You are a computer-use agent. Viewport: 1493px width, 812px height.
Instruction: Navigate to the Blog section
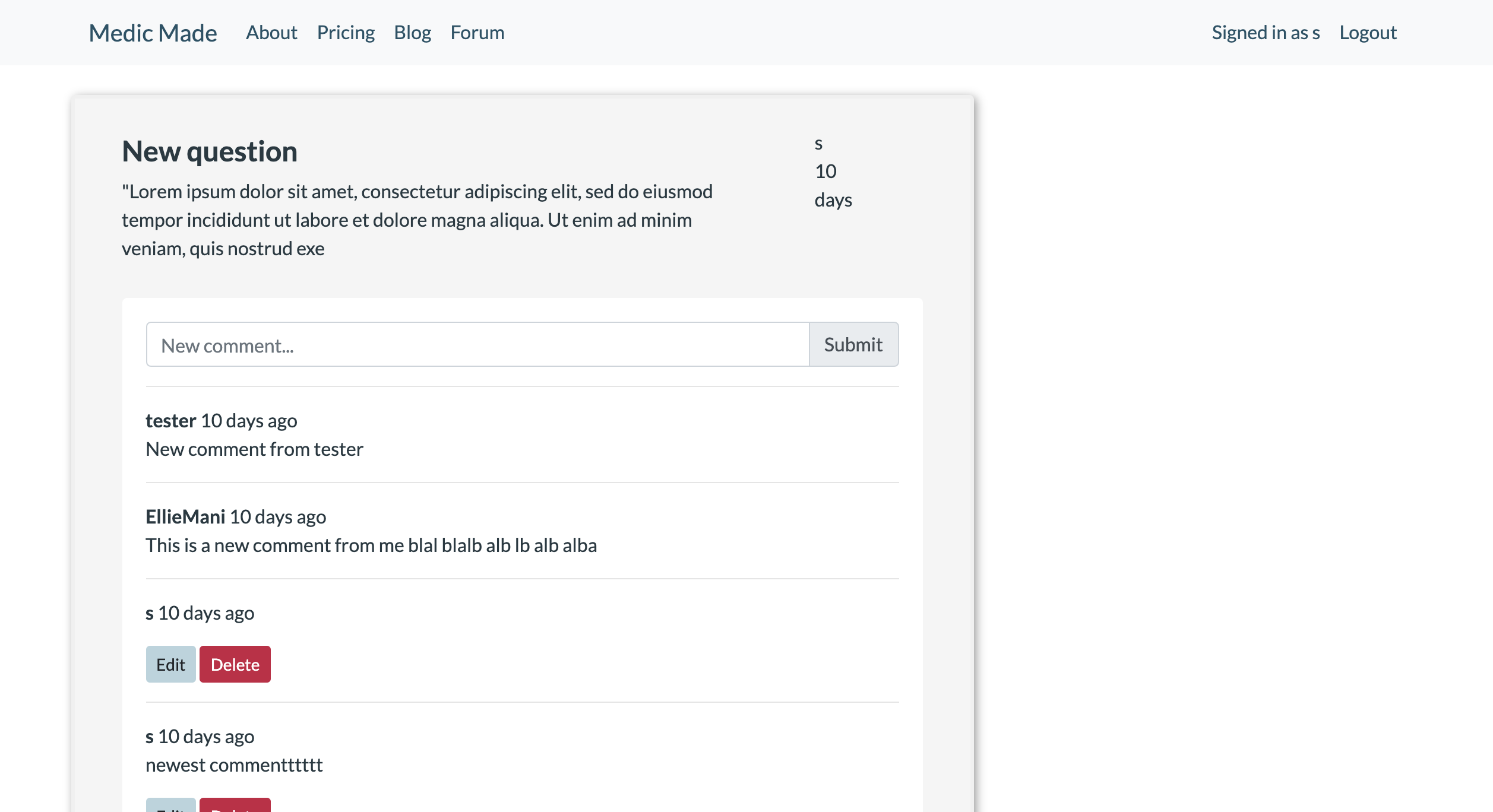(x=412, y=33)
